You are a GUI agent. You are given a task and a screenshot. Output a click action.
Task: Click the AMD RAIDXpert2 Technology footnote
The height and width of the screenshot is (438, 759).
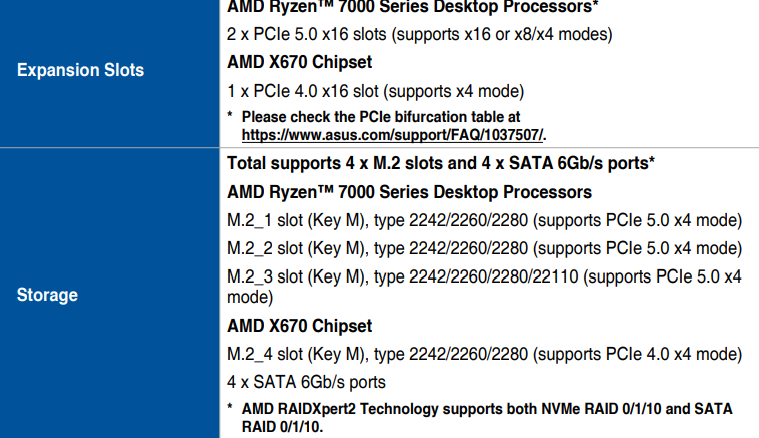pos(487,418)
